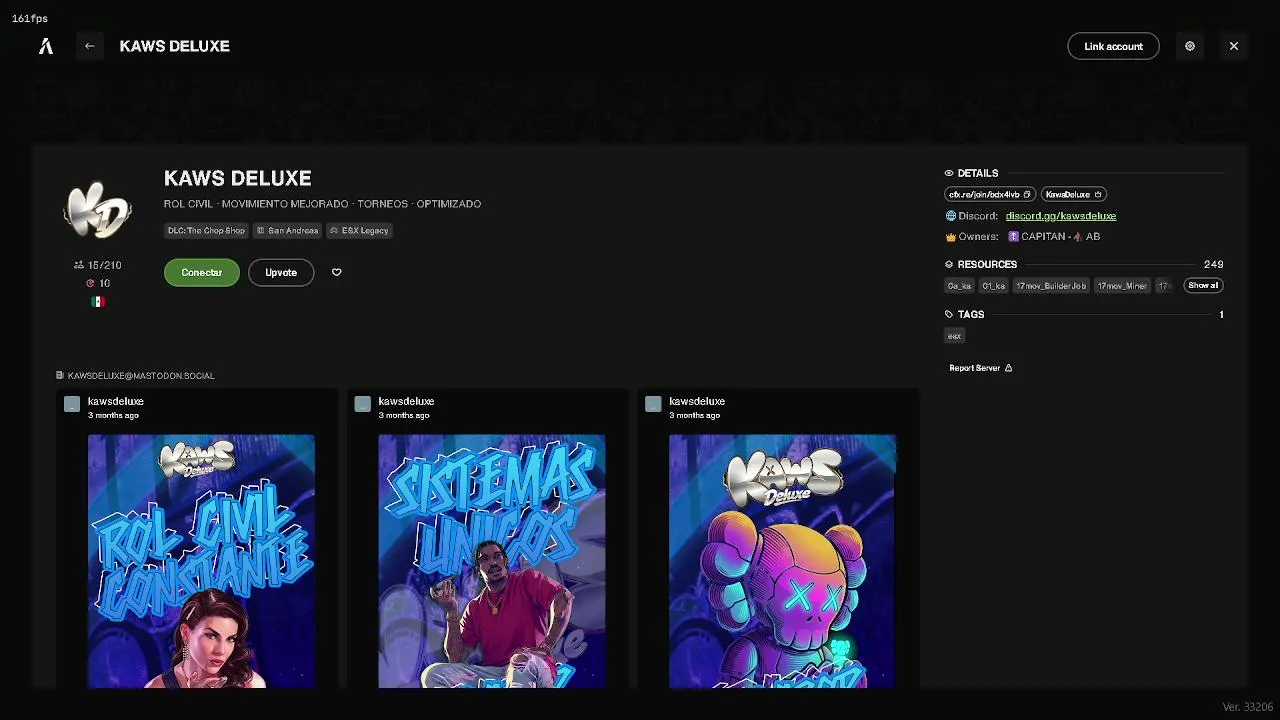Click the DLC: The Chop Shop chip
1280x720 pixels.
207,231
